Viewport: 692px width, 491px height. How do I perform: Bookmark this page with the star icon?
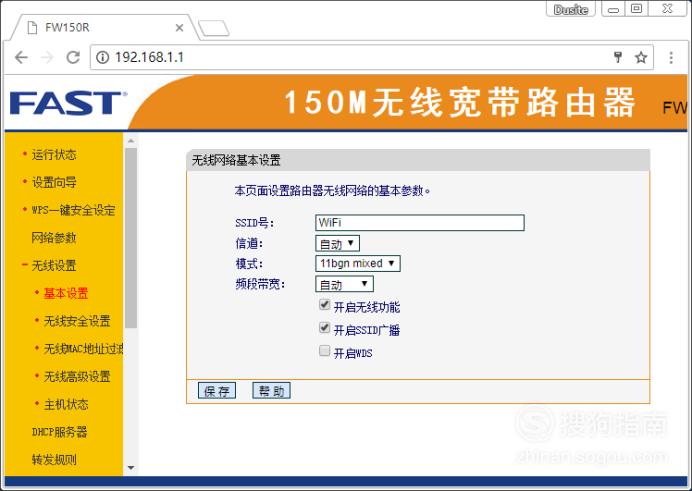tap(641, 57)
